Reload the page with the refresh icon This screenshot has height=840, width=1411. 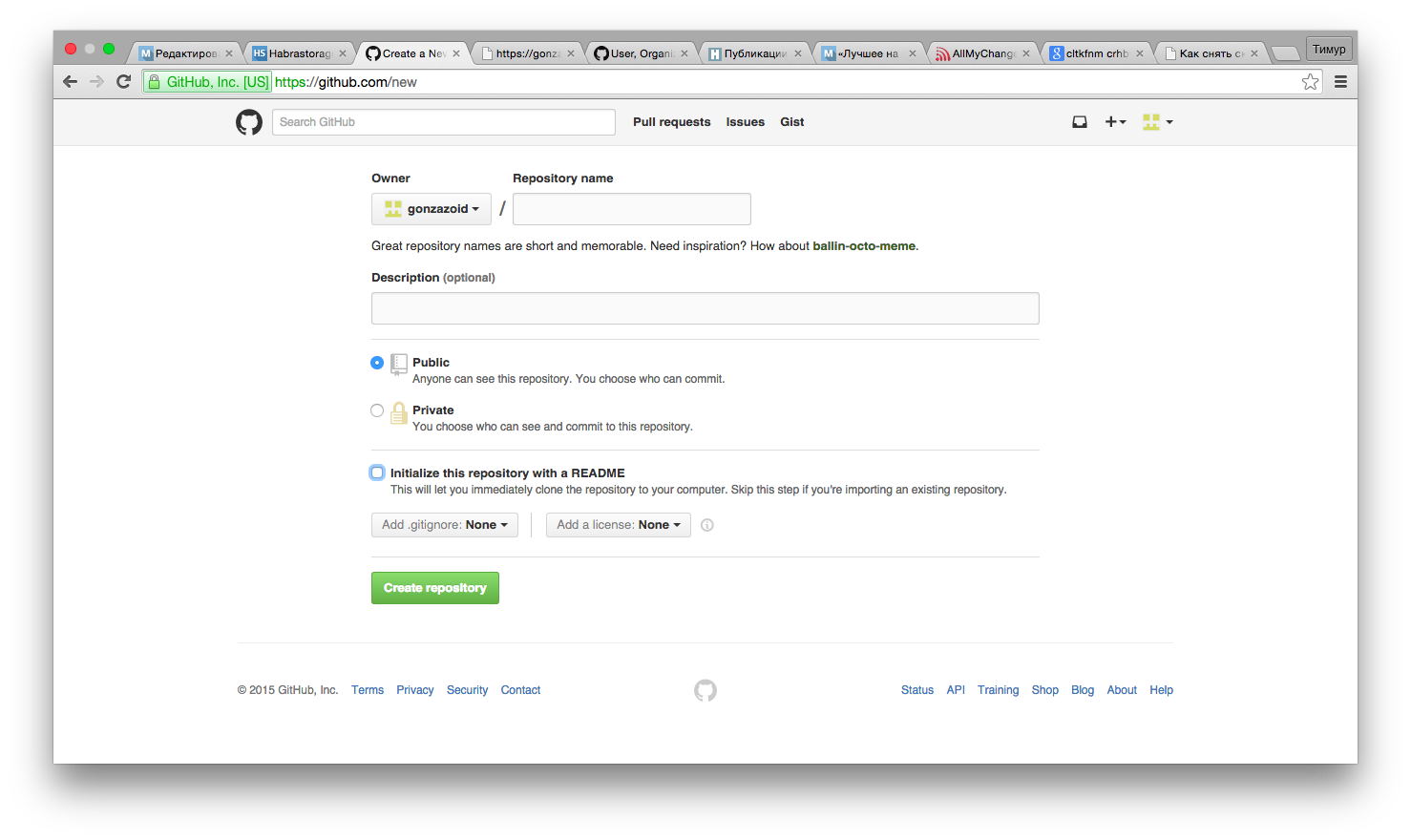123,82
